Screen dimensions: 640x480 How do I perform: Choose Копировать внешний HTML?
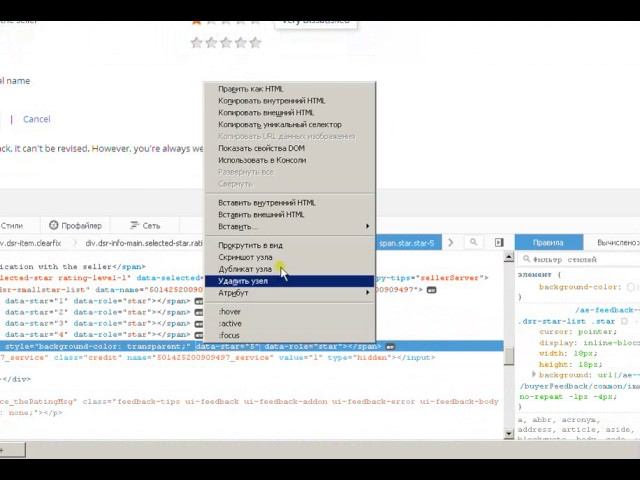point(289,113)
